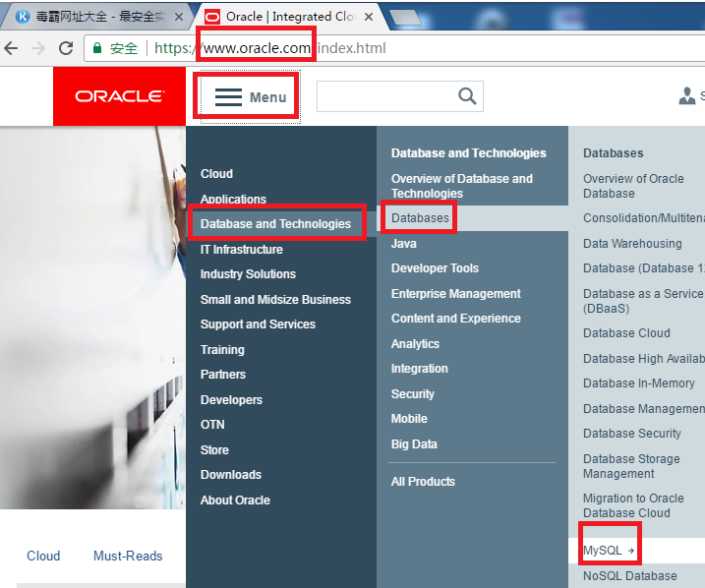Click the green secure padlock icon

(x=97, y=48)
